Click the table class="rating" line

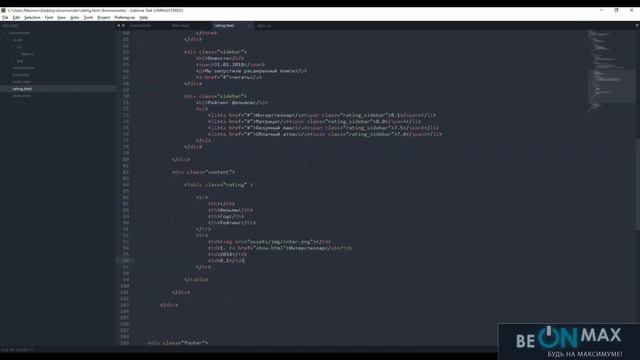point(218,184)
